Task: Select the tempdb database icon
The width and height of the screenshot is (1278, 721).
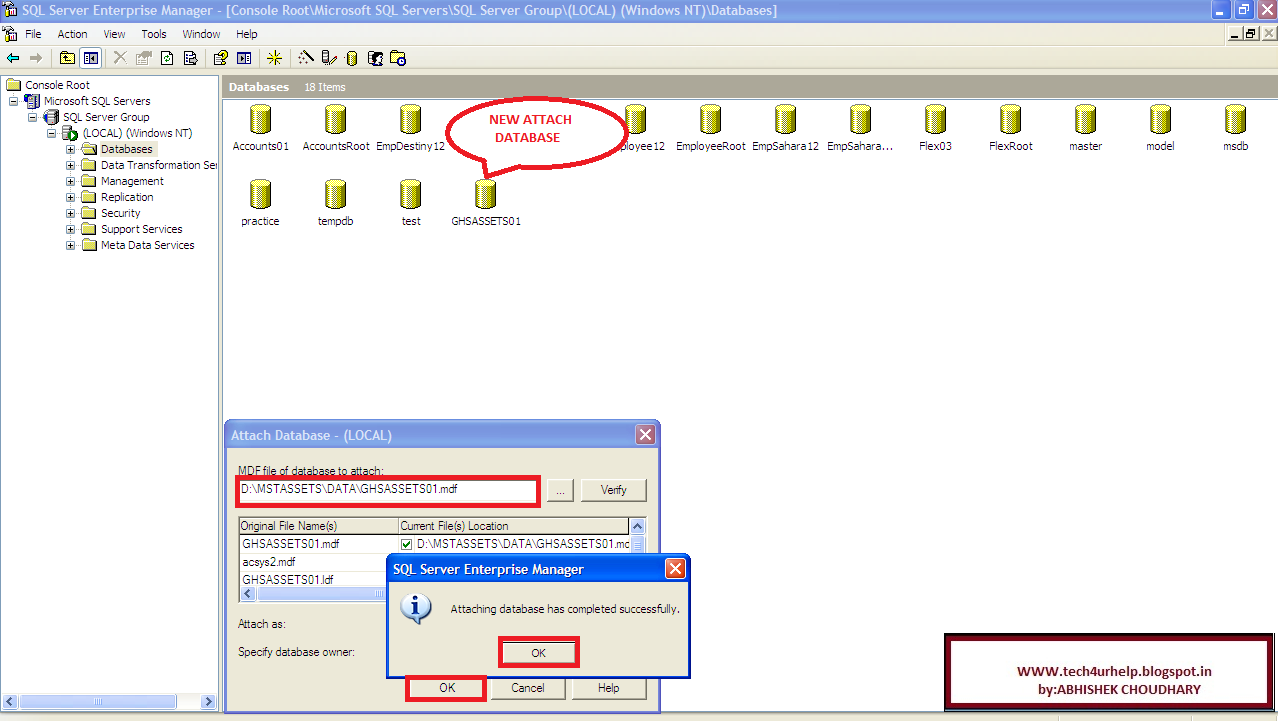Action: coord(335,195)
